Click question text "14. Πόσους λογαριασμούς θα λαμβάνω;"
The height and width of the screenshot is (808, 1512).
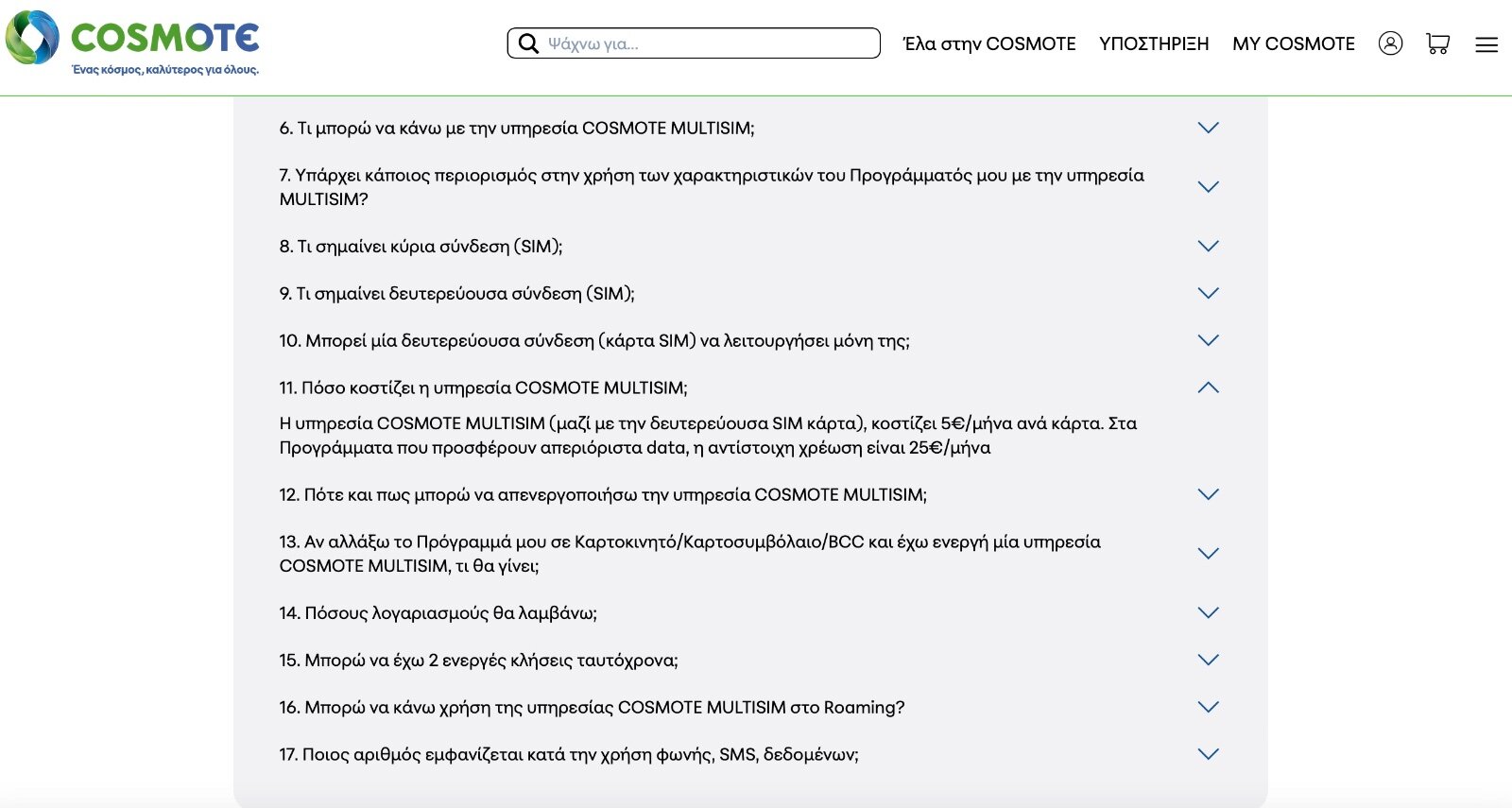click(x=438, y=613)
